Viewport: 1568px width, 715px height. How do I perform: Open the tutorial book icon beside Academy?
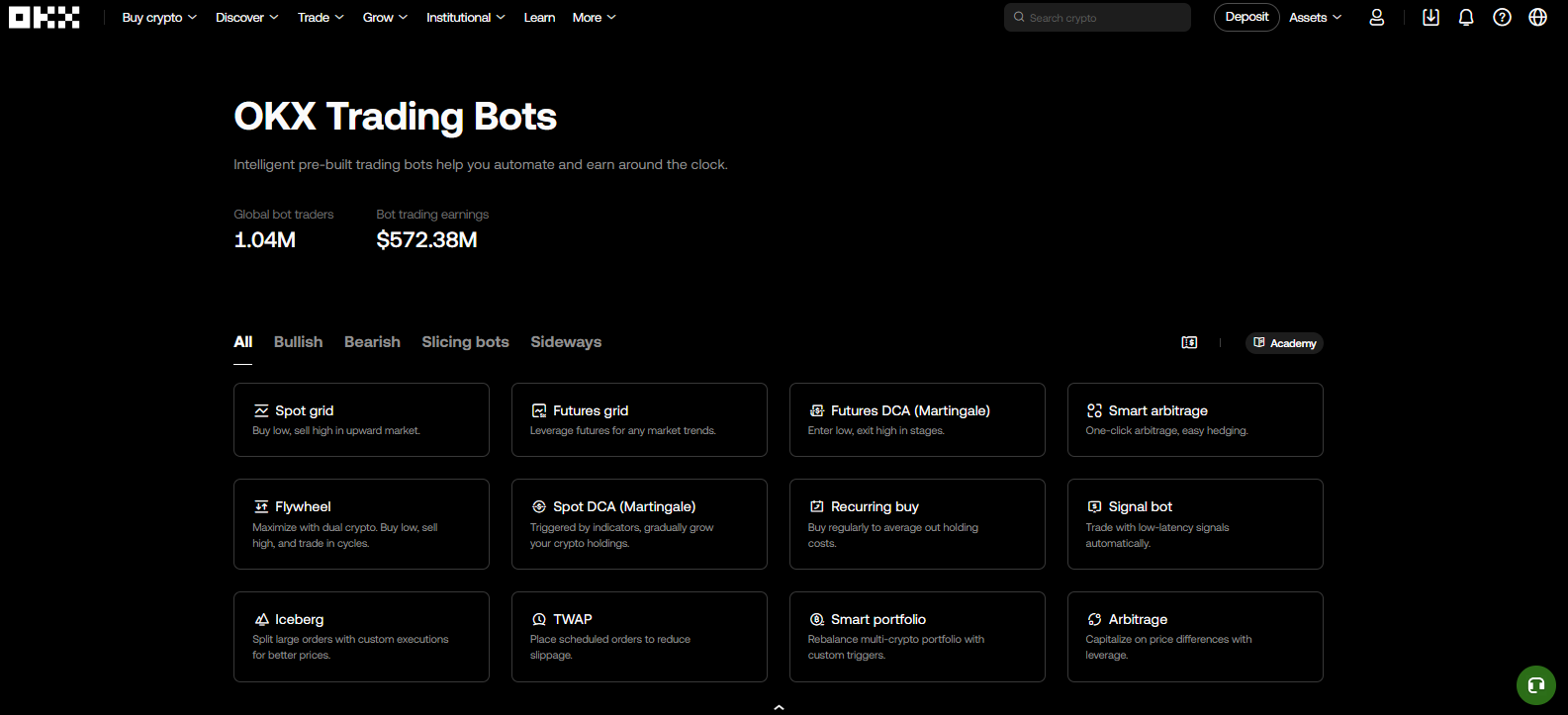[1189, 342]
